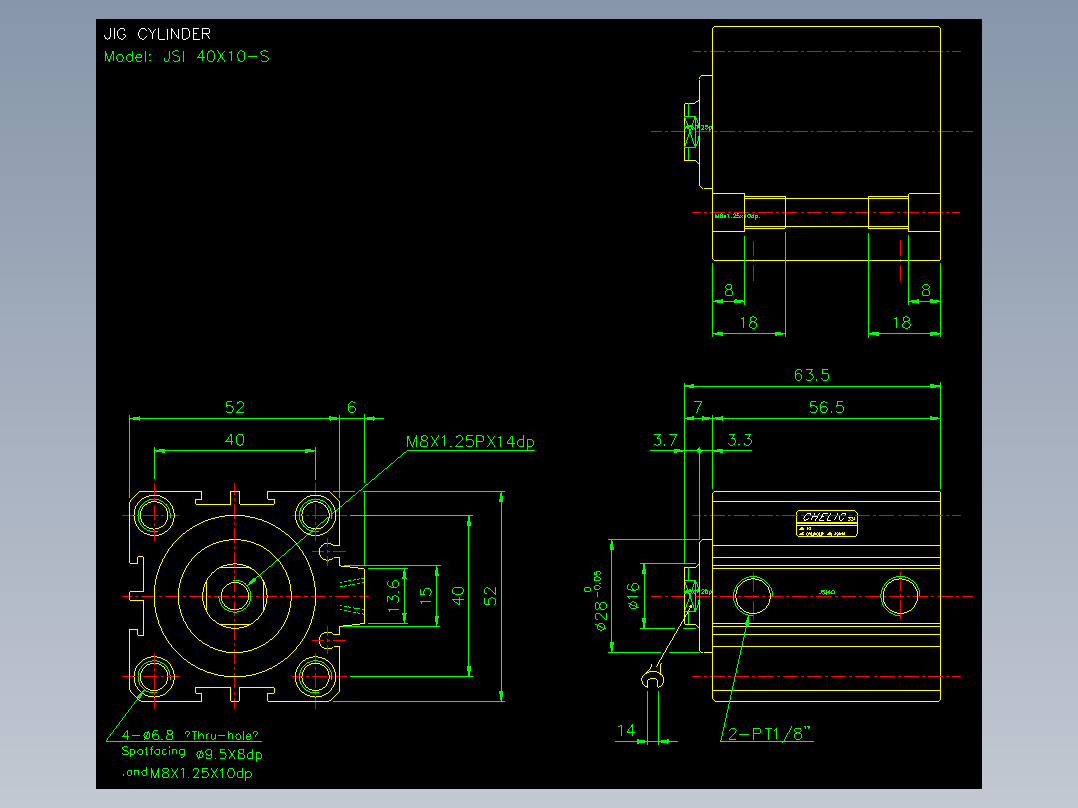The width and height of the screenshot is (1078, 808).
Task: Click the right air port circle on side view
Action: pyautogui.click(x=900, y=596)
